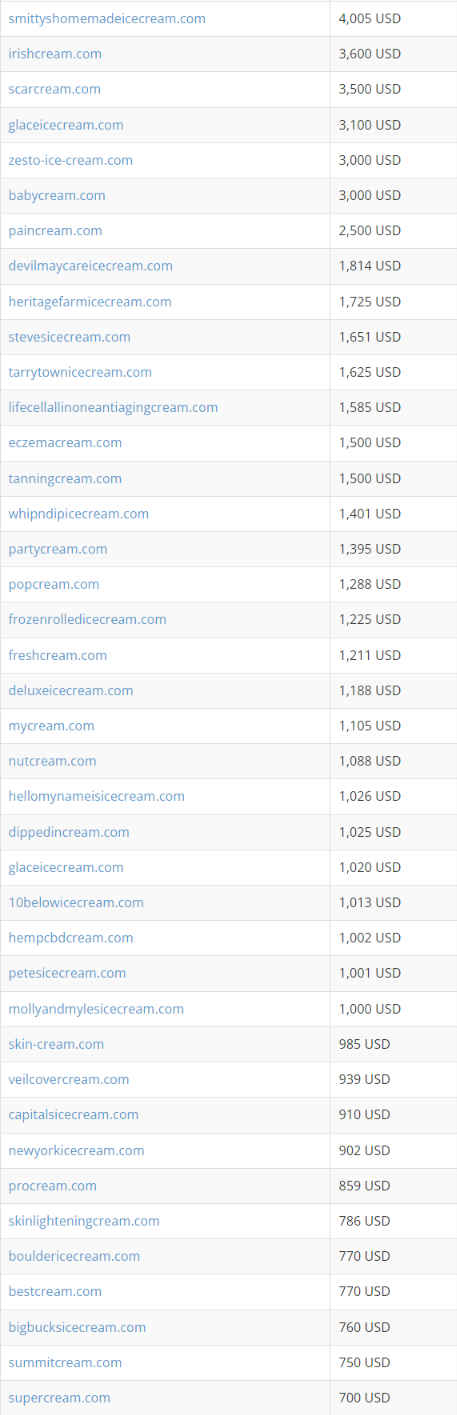
Task: Open babycream.com domain link
Action: (57, 195)
